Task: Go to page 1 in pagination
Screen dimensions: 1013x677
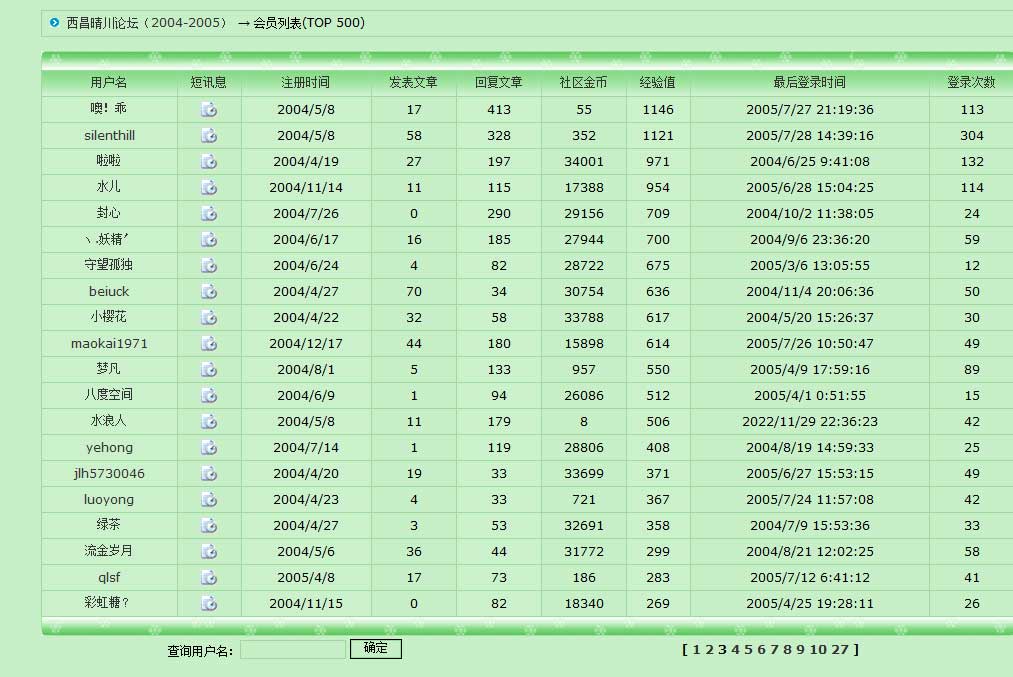Action: [x=696, y=649]
